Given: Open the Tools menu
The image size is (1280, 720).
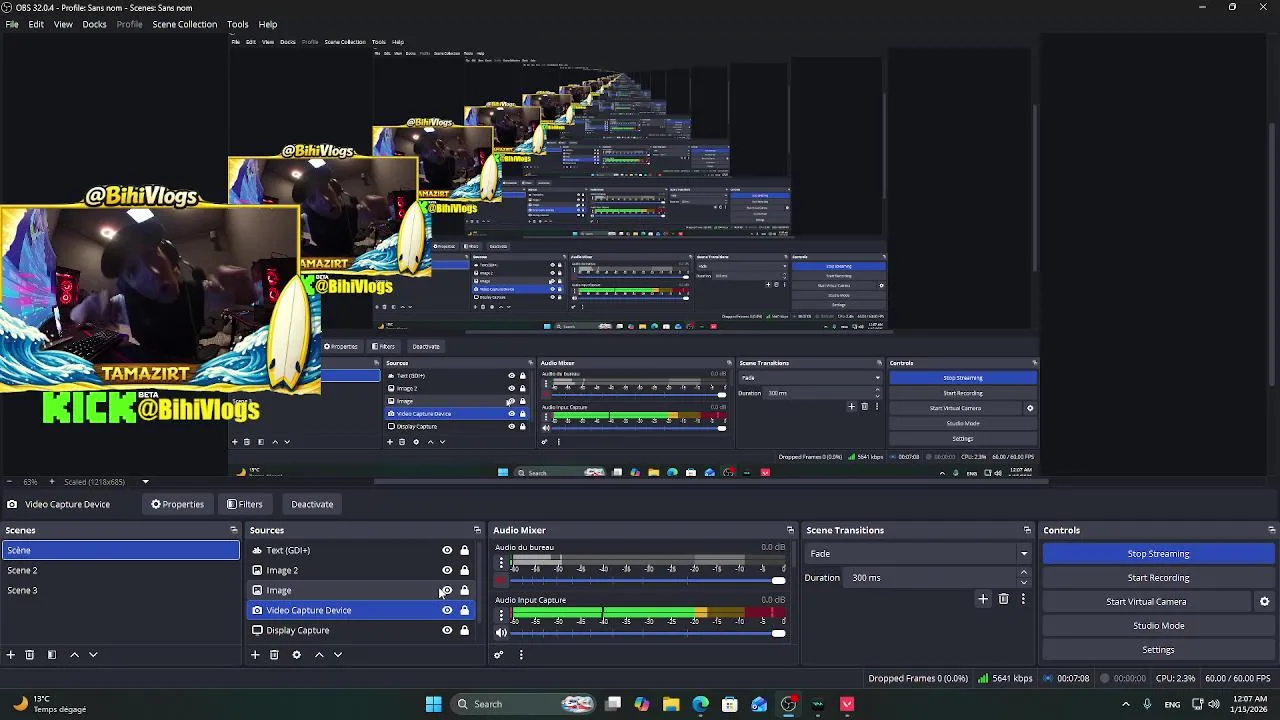Looking at the screenshot, I should (x=237, y=24).
